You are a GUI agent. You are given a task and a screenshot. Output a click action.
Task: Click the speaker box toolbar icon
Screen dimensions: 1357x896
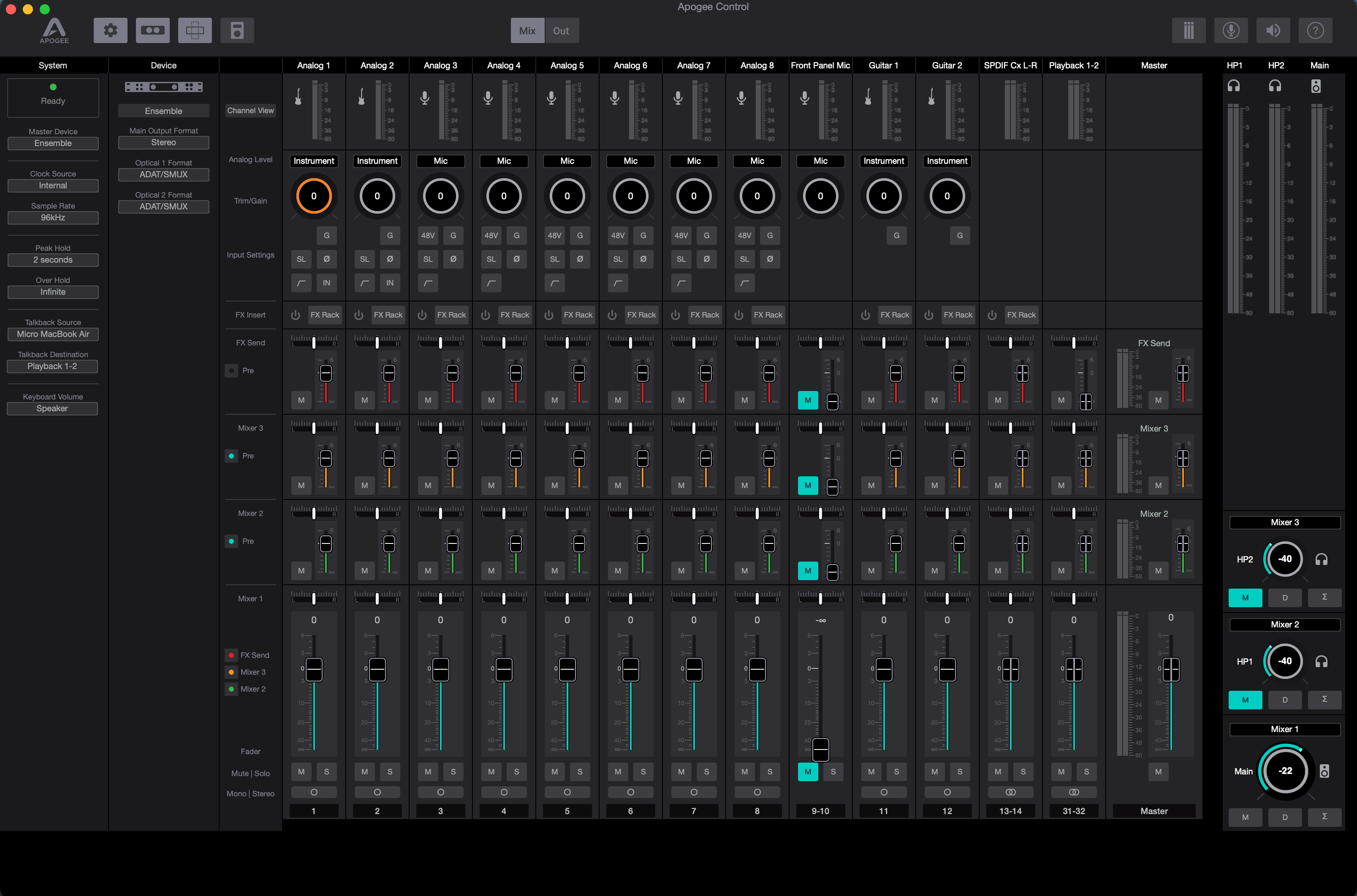click(237, 30)
